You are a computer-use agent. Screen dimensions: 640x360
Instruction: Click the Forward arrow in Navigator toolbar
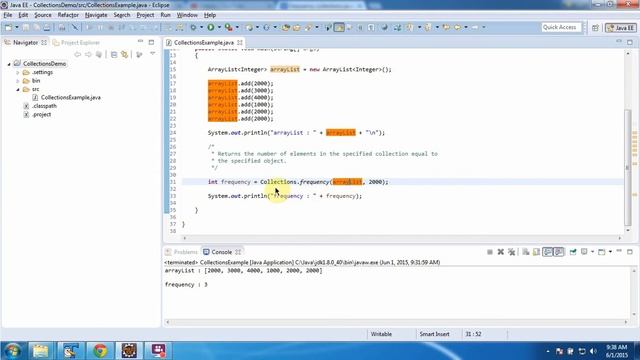coord(88,54)
